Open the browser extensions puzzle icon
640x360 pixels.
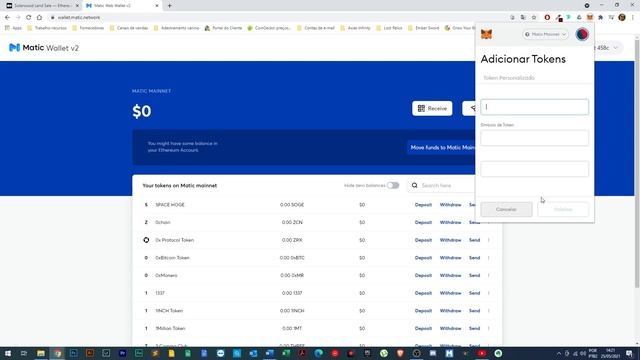[600, 18]
